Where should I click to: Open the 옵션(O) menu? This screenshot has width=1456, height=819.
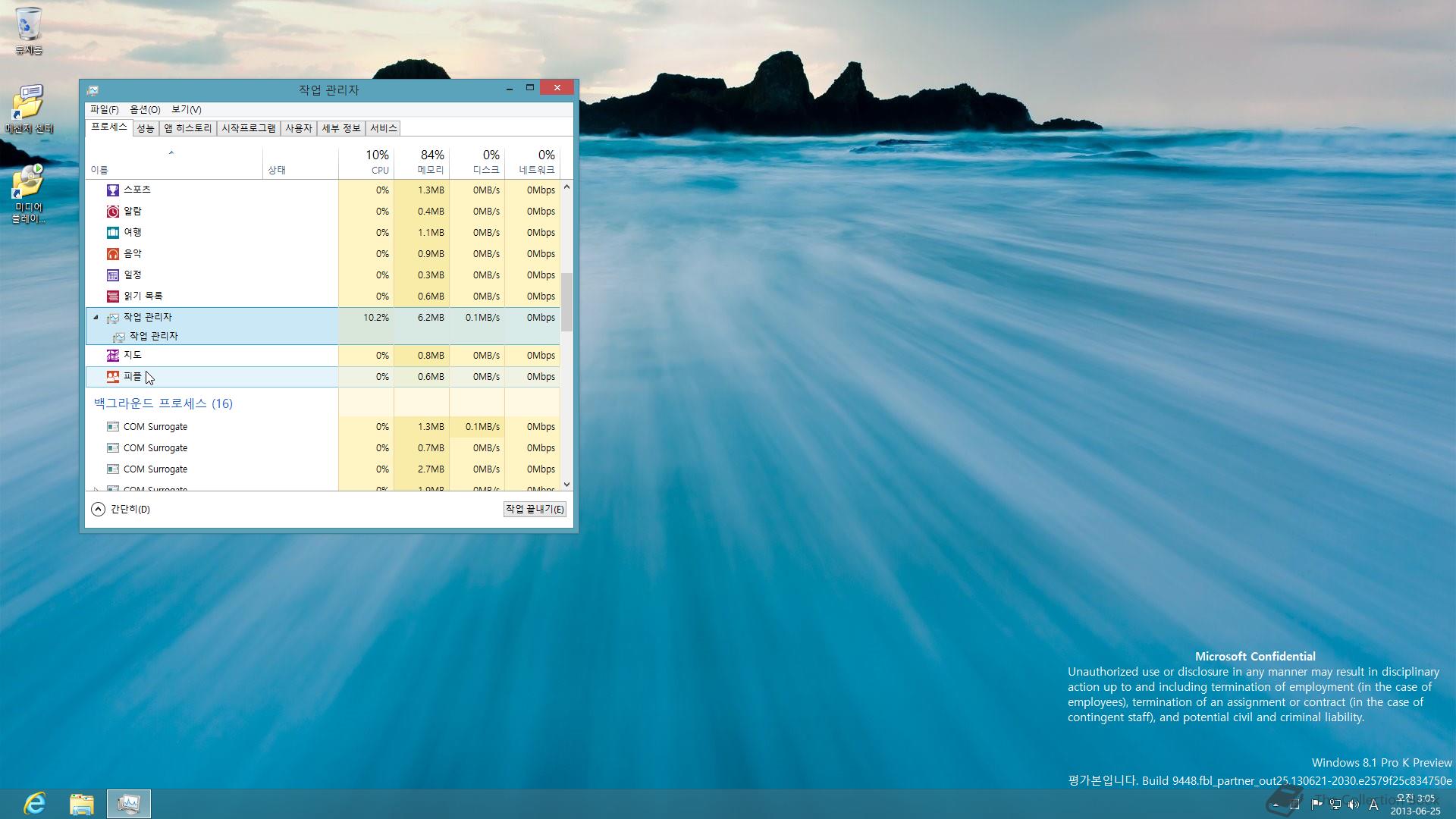point(145,110)
